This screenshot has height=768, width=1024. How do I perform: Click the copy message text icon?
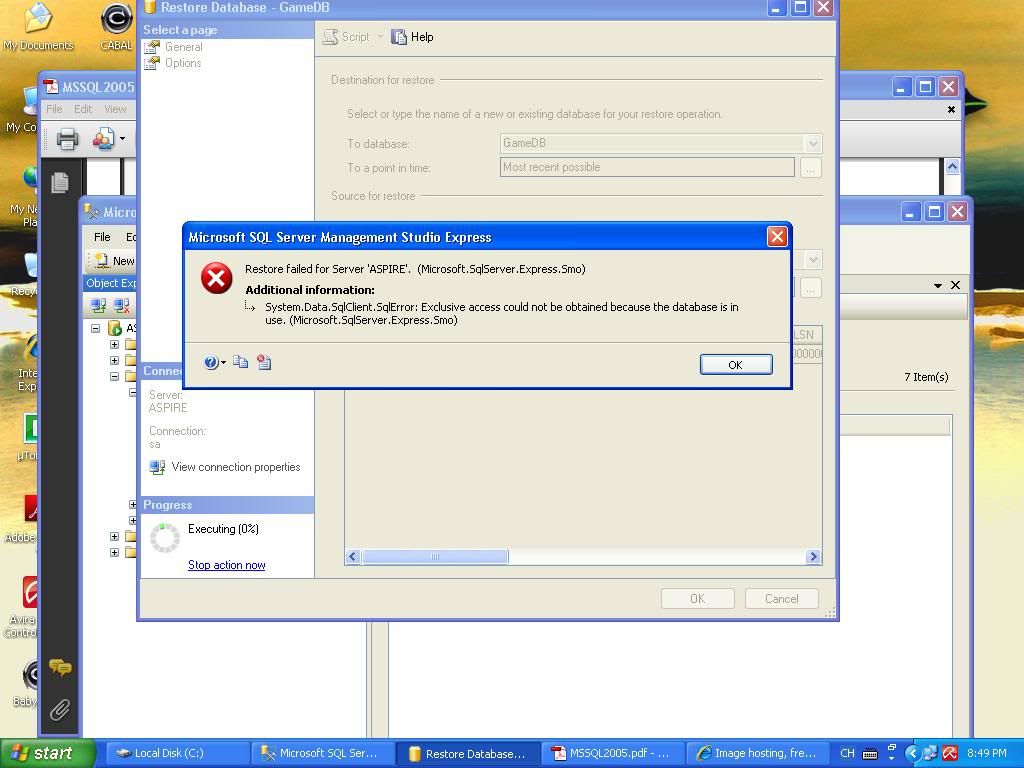pyautogui.click(x=241, y=362)
